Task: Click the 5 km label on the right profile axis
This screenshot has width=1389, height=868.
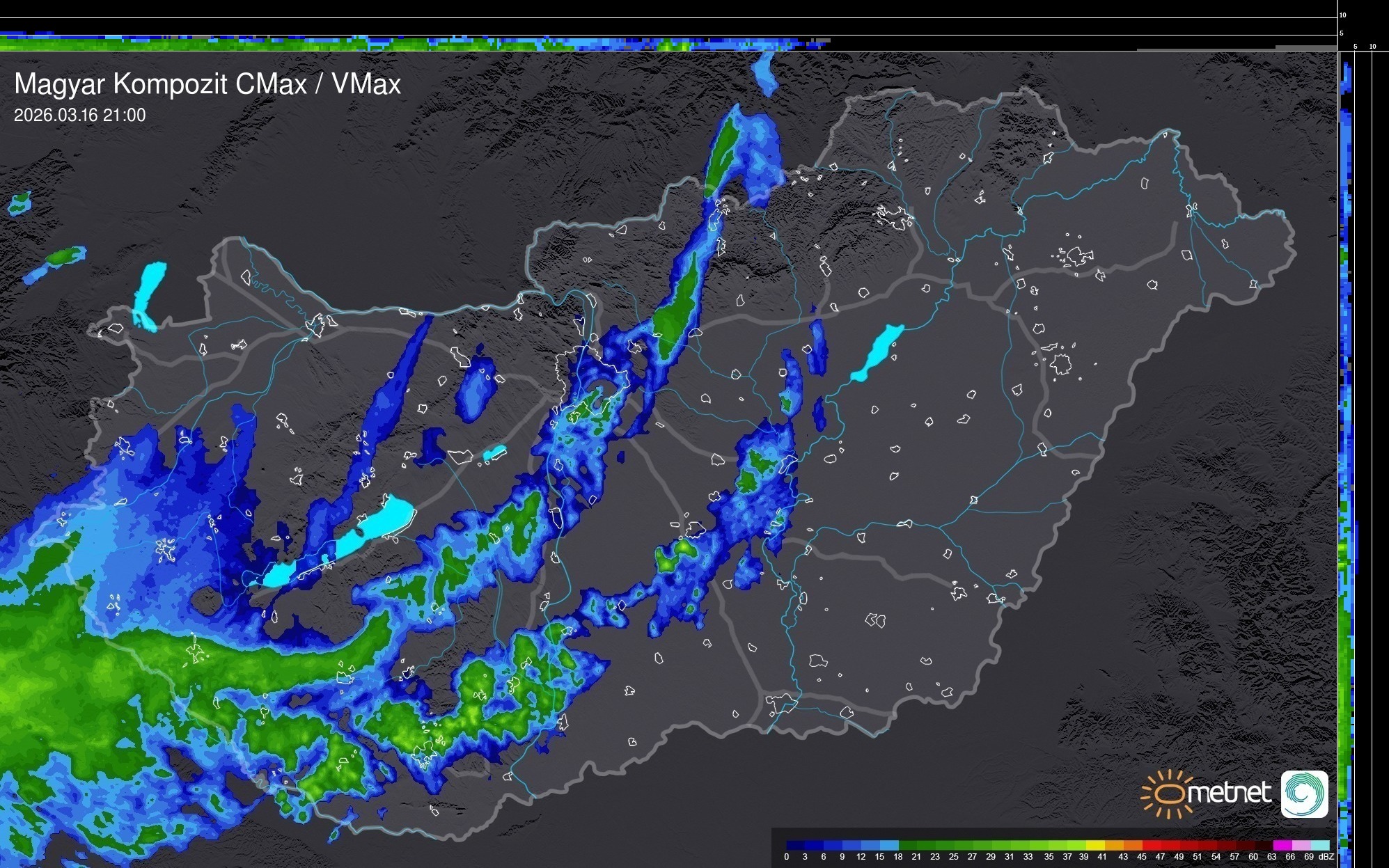Action: coord(1355,47)
